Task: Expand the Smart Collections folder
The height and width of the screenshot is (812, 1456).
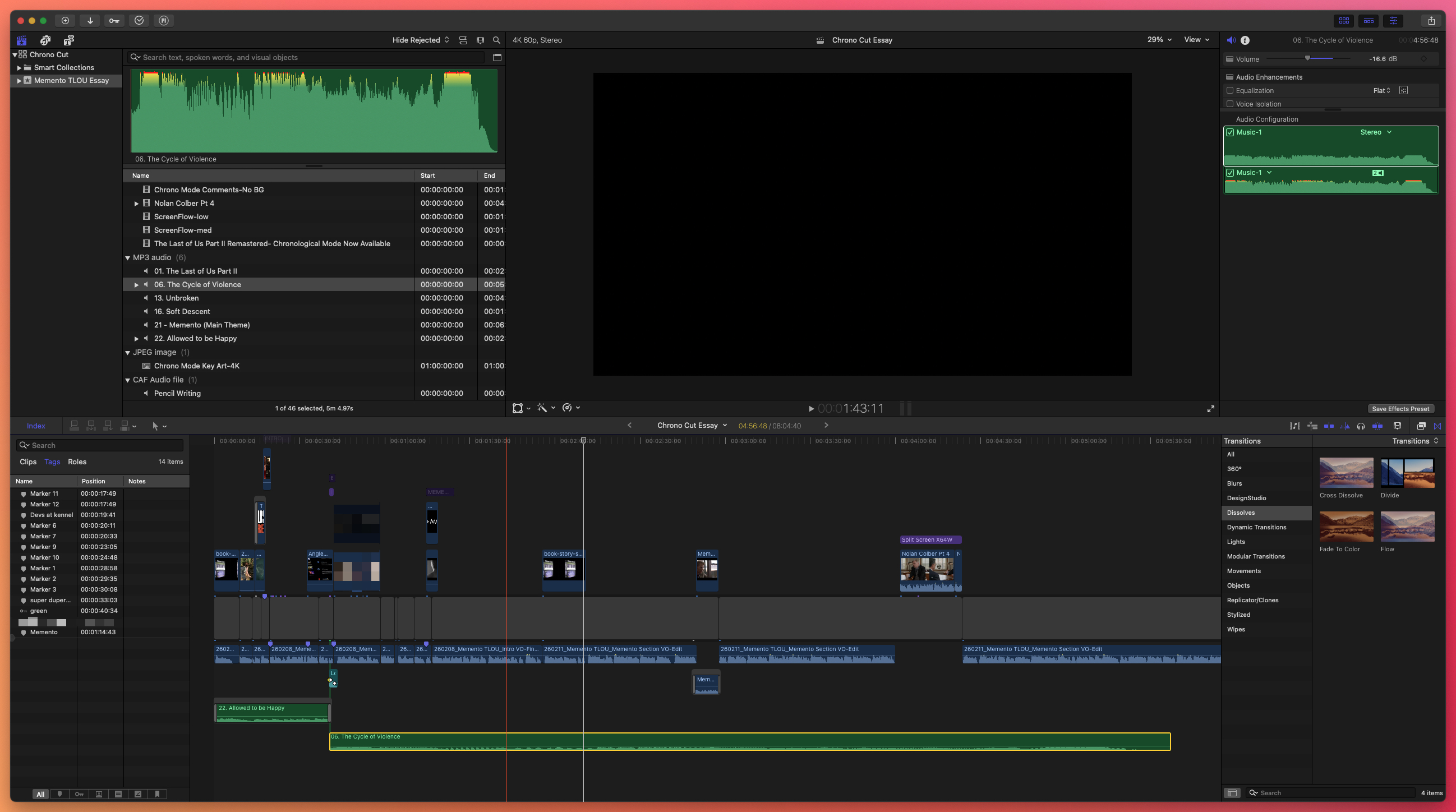Action: [19, 68]
